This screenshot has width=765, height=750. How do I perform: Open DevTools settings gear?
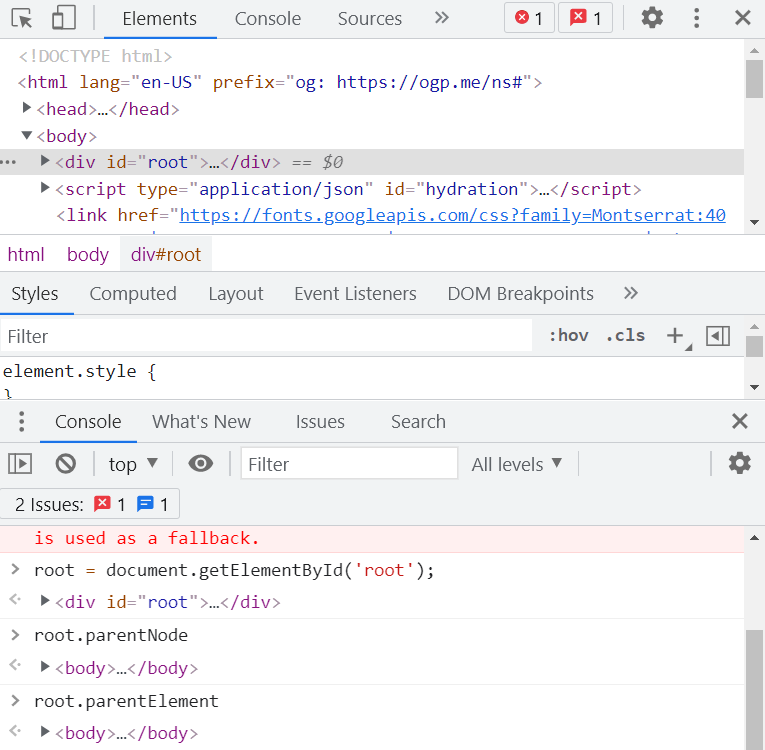pyautogui.click(x=652, y=18)
